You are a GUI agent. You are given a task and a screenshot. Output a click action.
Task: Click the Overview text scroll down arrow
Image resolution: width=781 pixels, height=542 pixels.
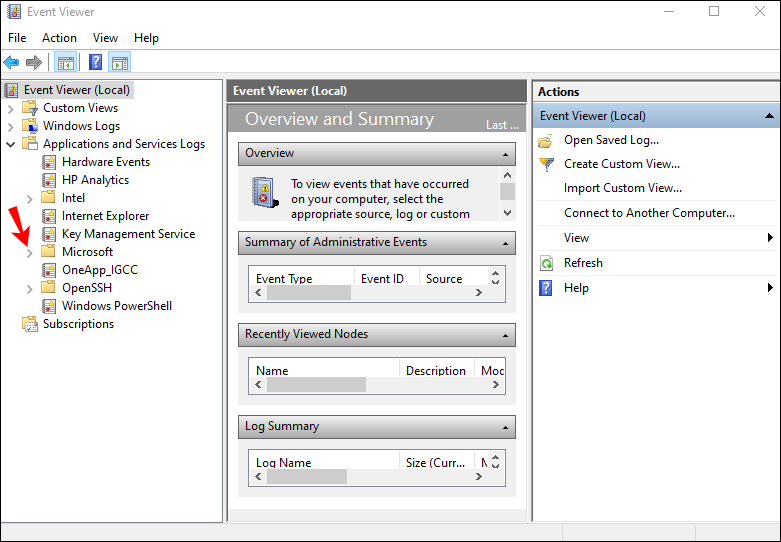(x=507, y=212)
